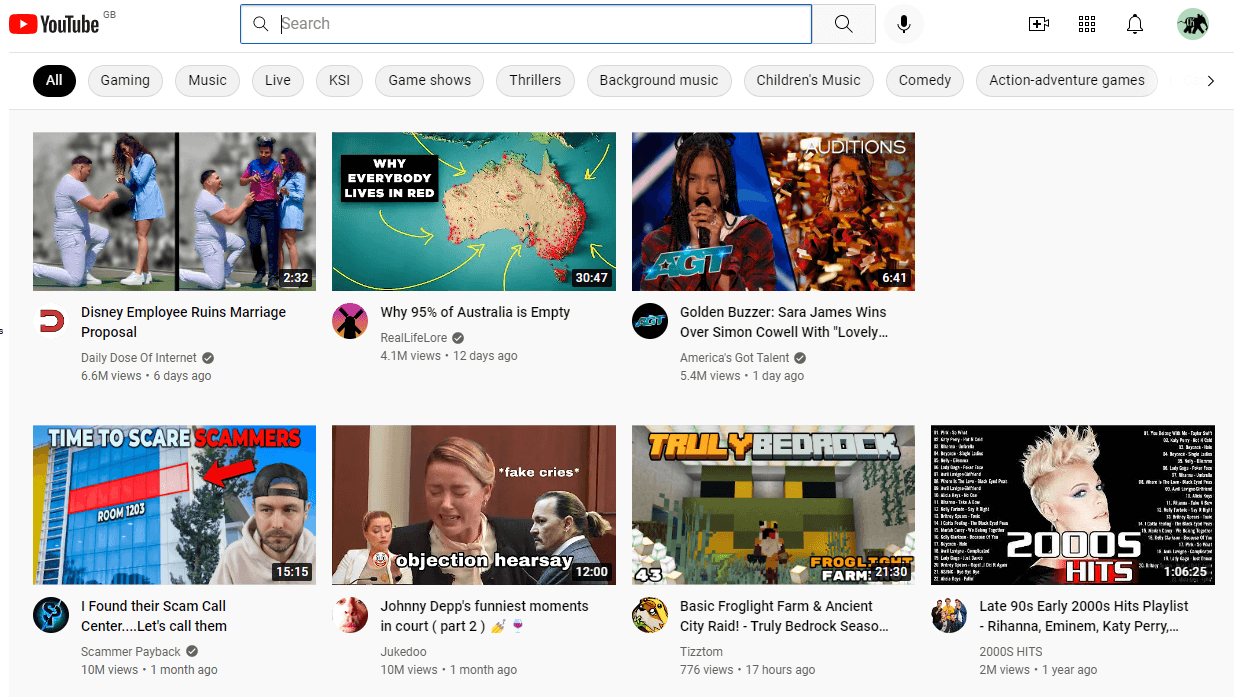
Task: Open the Truly Bedrock Minecraft thumbnail
Action: [x=773, y=505]
